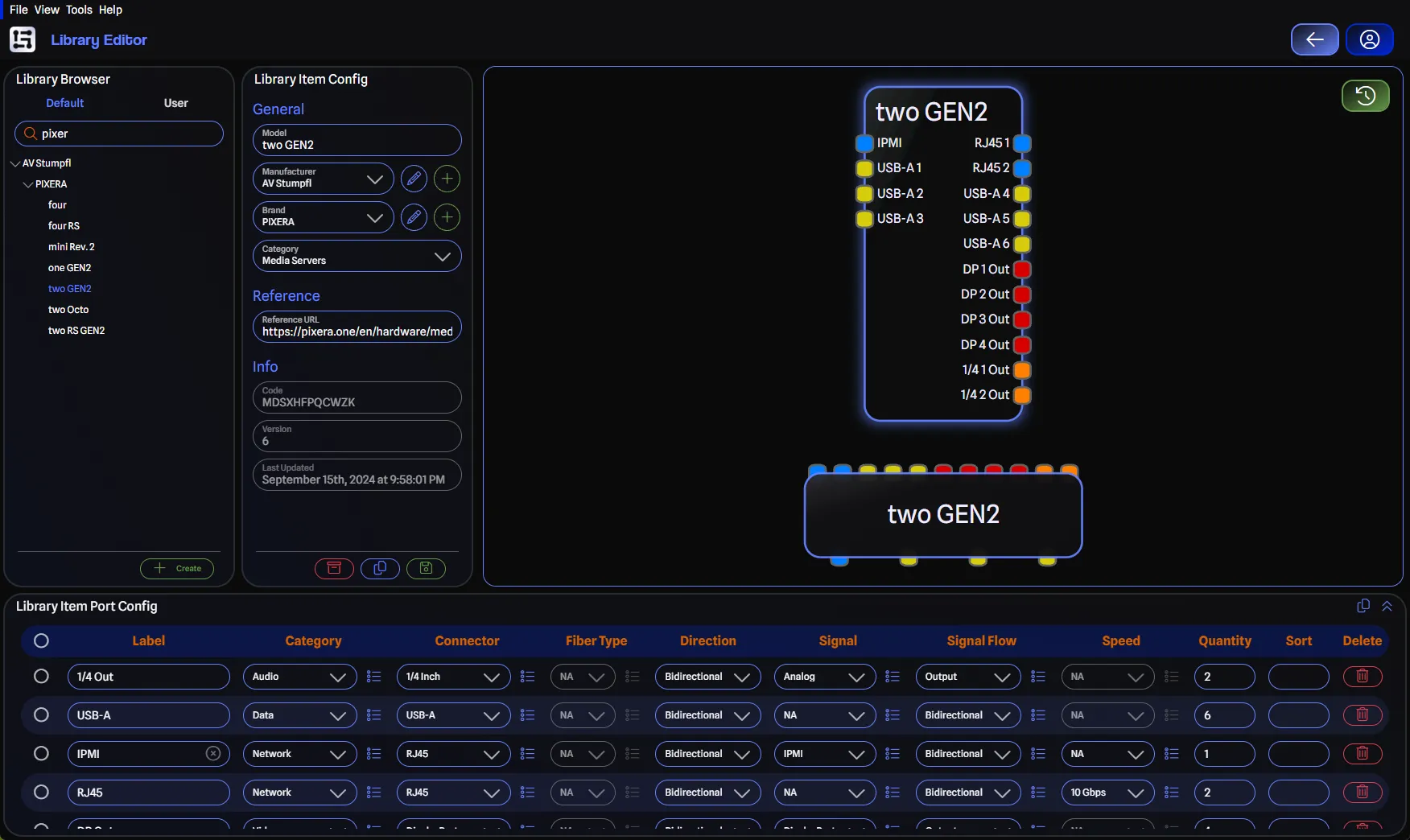Click the back arrow button

pos(1314,39)
